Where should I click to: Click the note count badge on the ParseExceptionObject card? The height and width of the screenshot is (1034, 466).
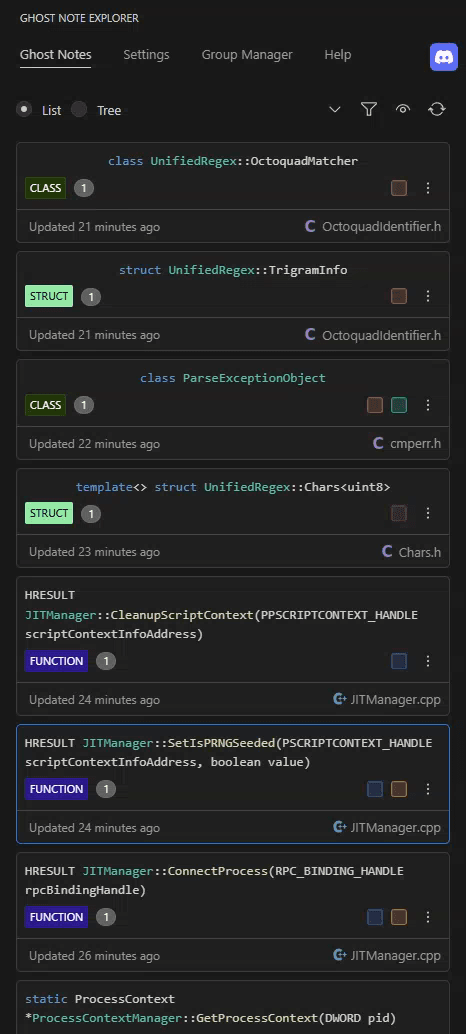(84, 405)
